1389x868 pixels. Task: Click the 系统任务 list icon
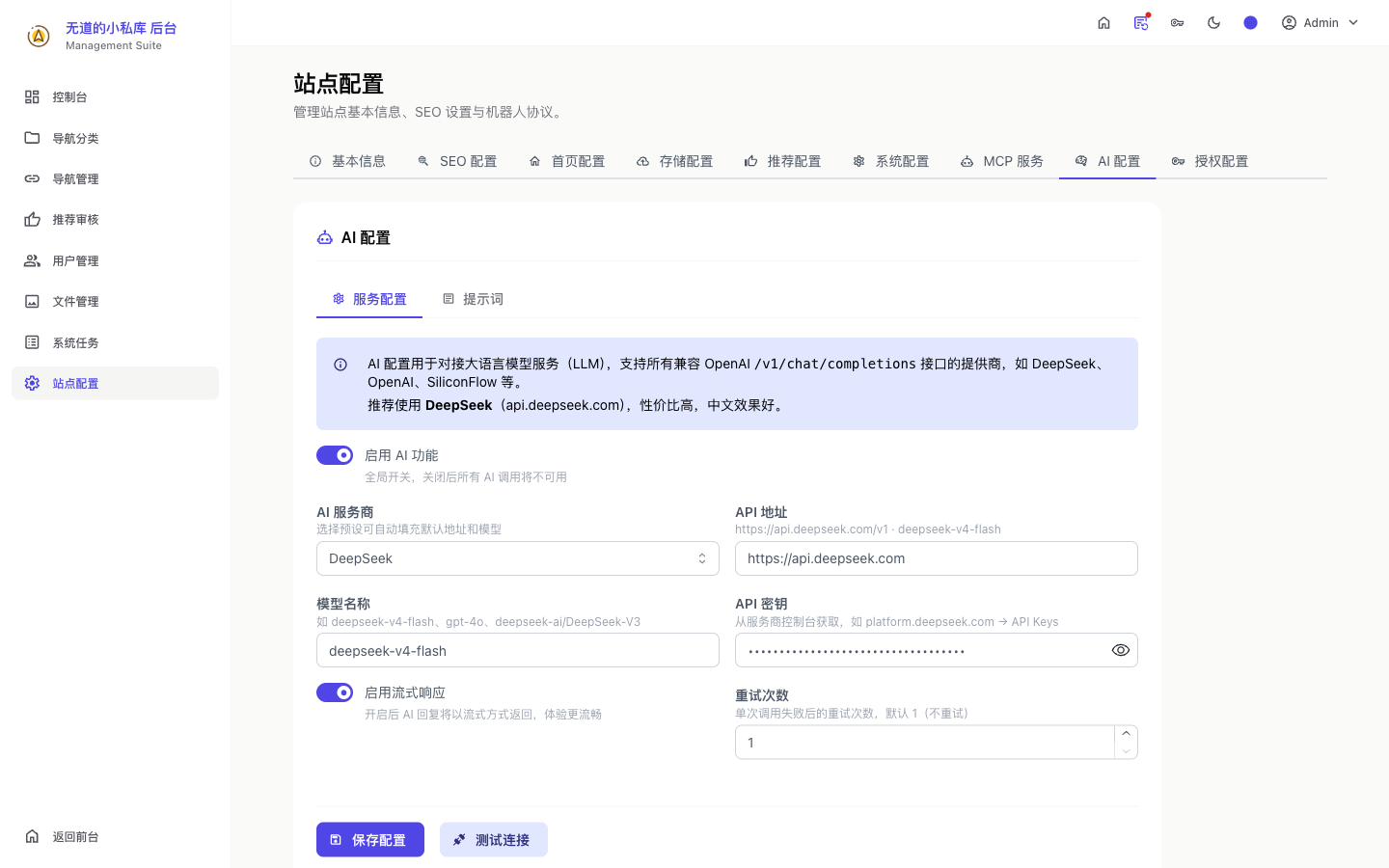click(x=32, y=342)
